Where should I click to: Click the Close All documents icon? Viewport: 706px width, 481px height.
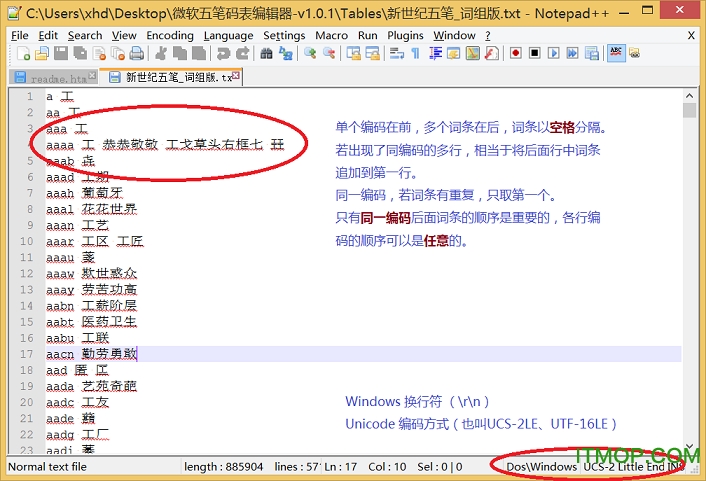(x=118, y=54)
